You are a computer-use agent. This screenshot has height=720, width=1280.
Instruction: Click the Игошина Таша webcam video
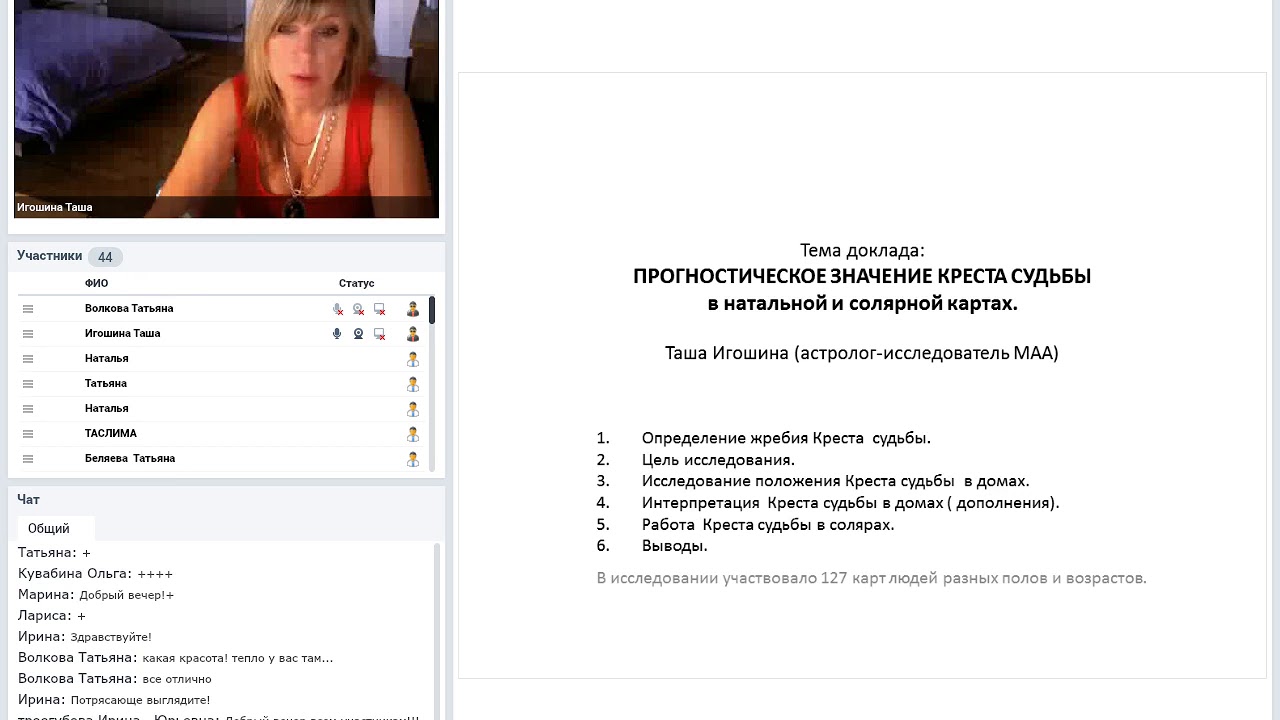pos(226,108)
